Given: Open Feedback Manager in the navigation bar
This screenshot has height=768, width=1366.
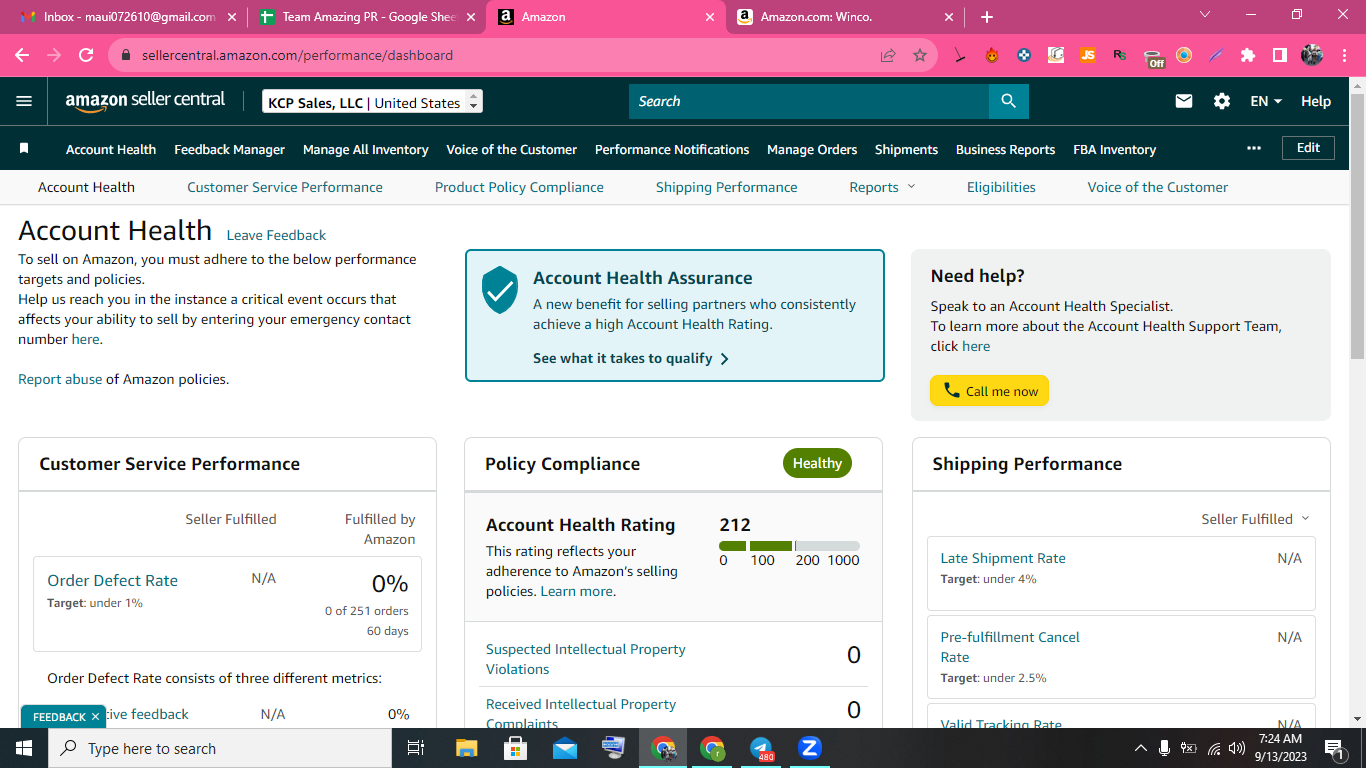Looking at the screenshot, I should coord(229,149).
